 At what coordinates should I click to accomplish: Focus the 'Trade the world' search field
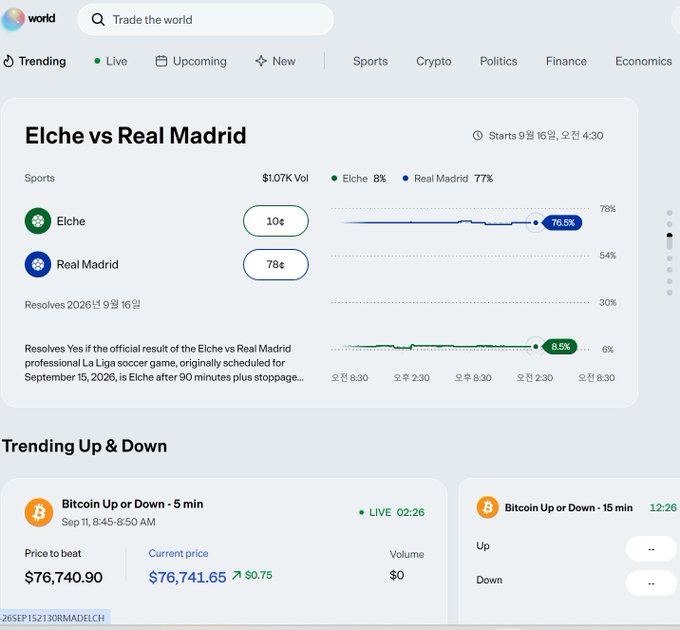click(206, 20)
